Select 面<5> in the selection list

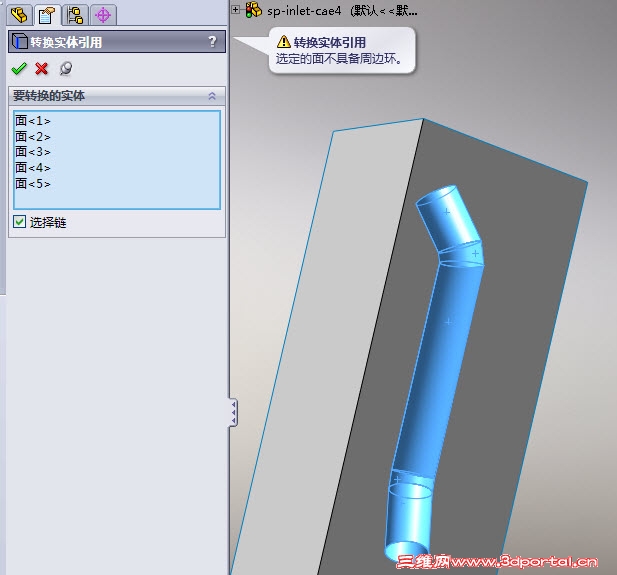pos(33,183)
